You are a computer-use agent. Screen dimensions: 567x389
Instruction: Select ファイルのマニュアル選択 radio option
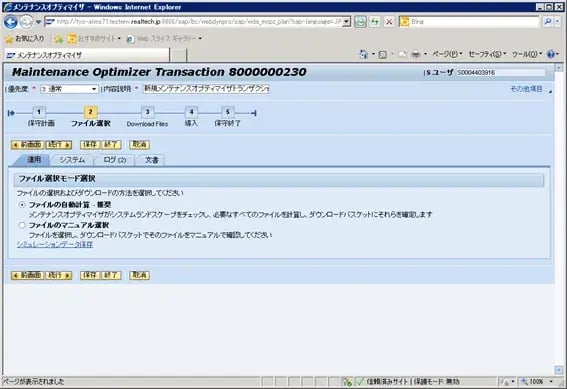(x=22, y=225)
